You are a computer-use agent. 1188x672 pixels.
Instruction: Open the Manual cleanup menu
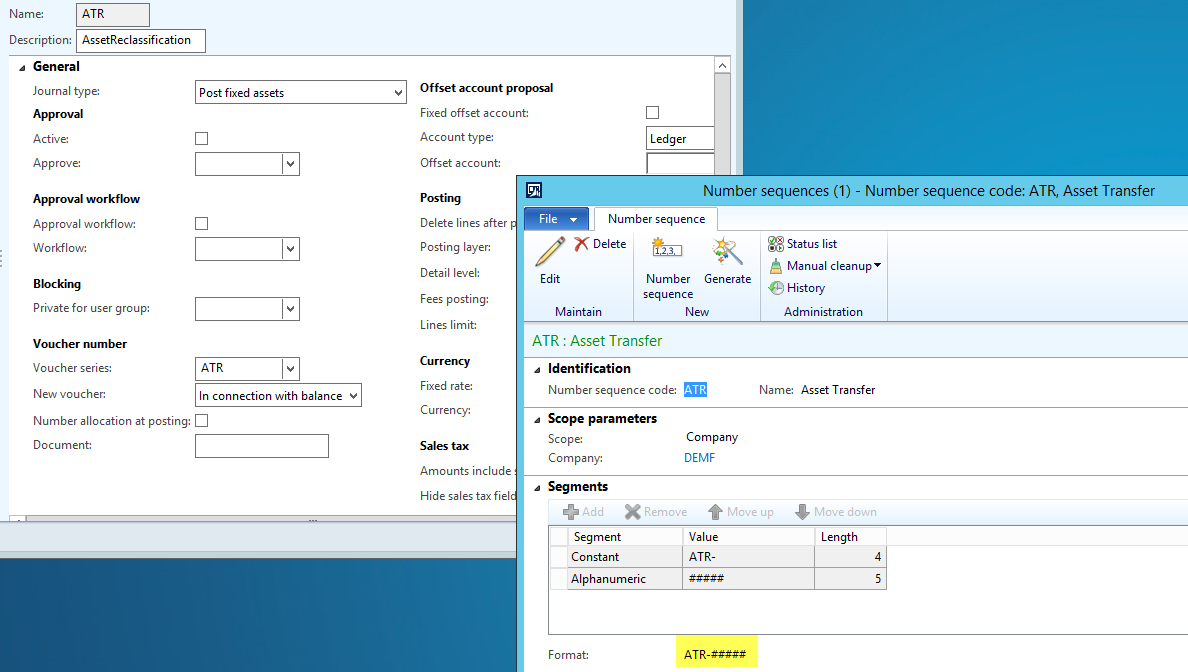825,266
